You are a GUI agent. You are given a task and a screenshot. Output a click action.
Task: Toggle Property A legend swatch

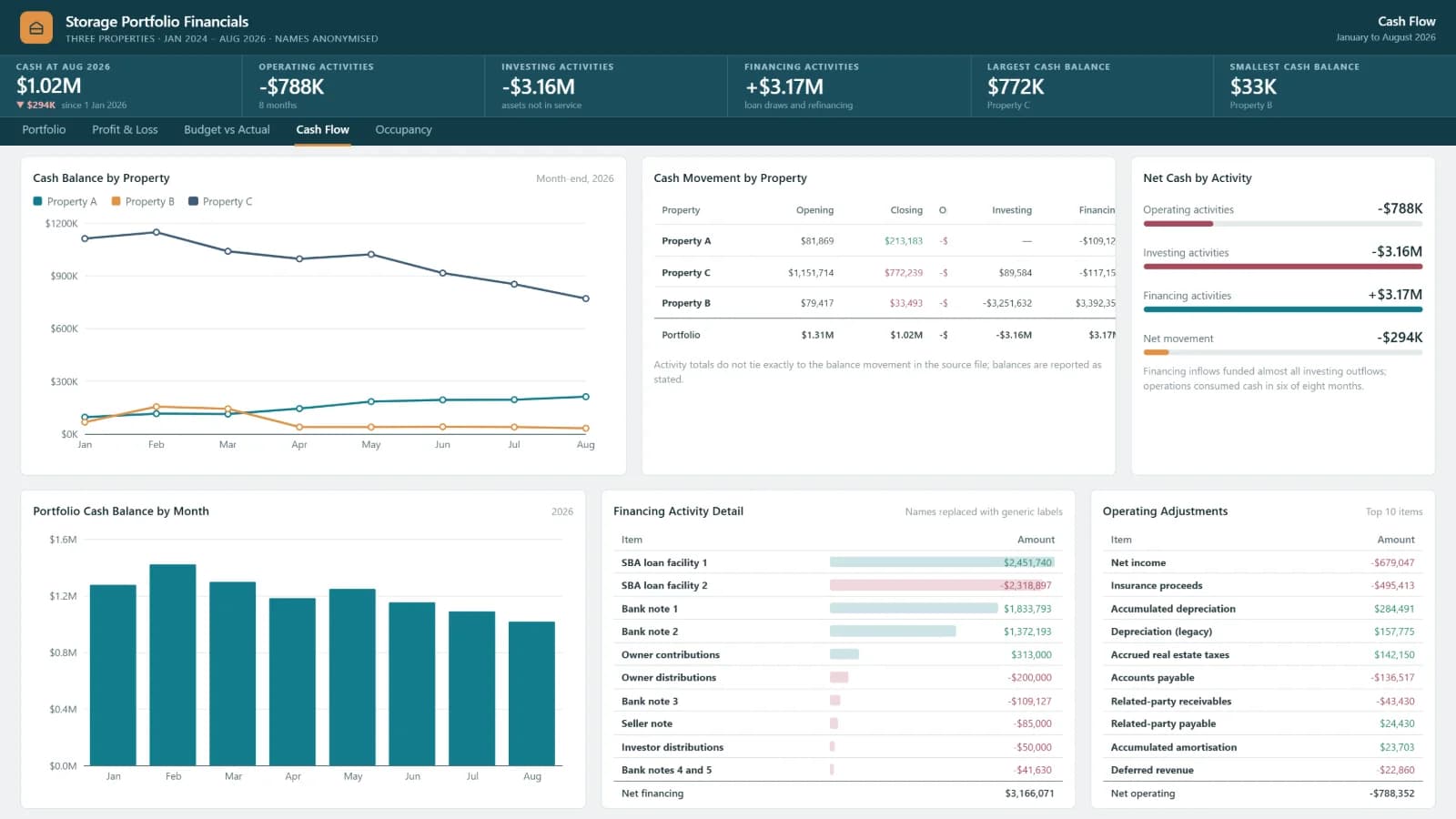click(x=38, y=201)
